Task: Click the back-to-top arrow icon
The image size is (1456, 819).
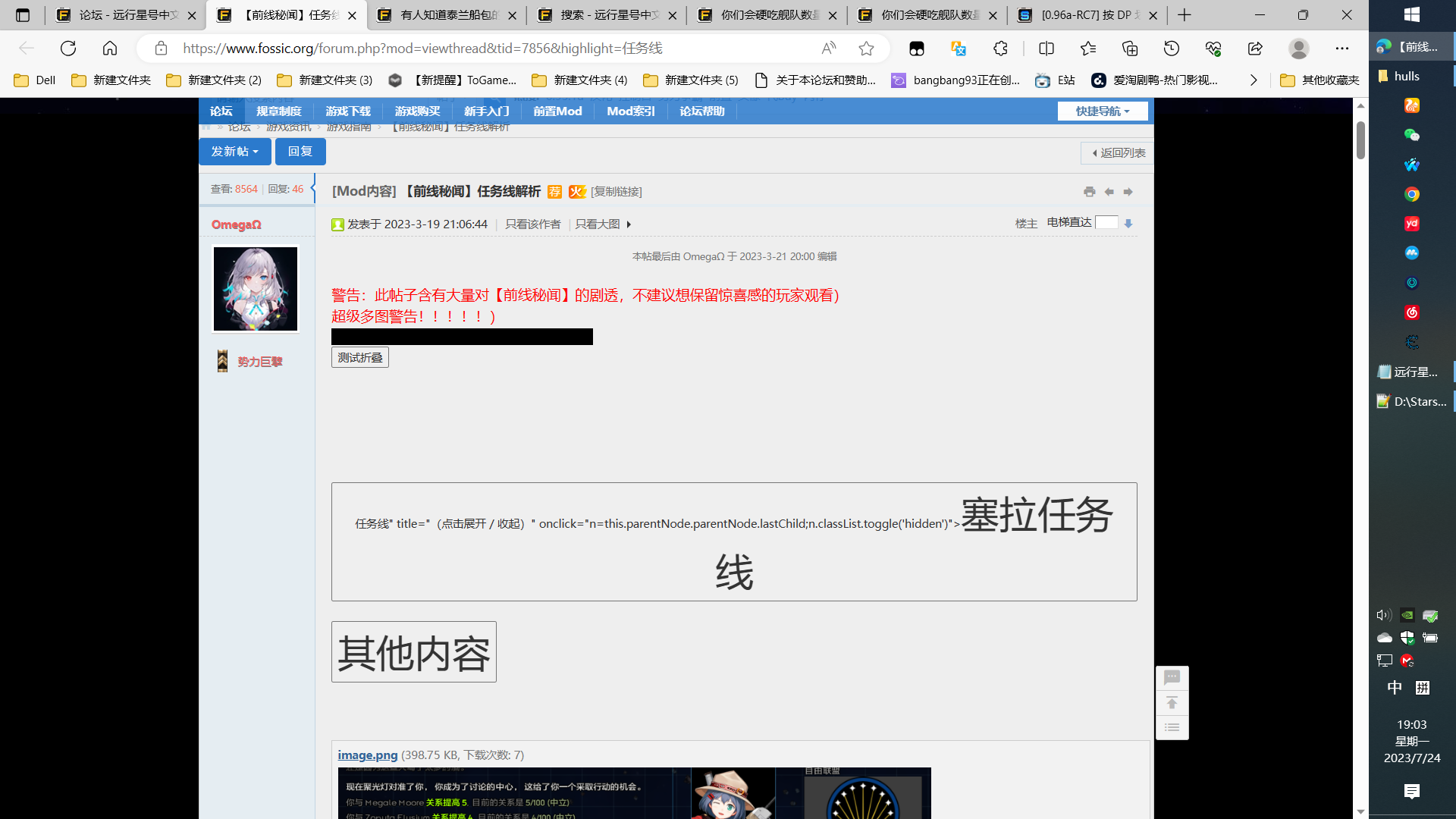Action: click(1172, 703)
